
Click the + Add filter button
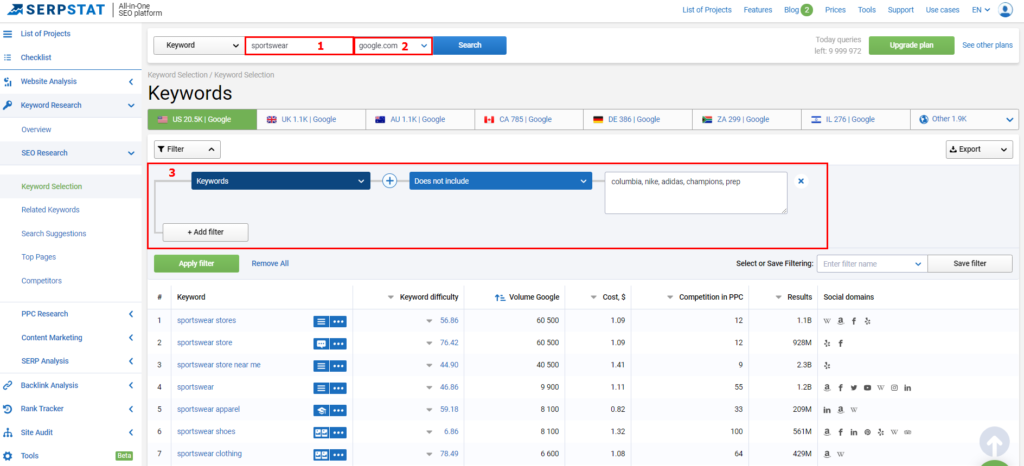click(206, 232)
